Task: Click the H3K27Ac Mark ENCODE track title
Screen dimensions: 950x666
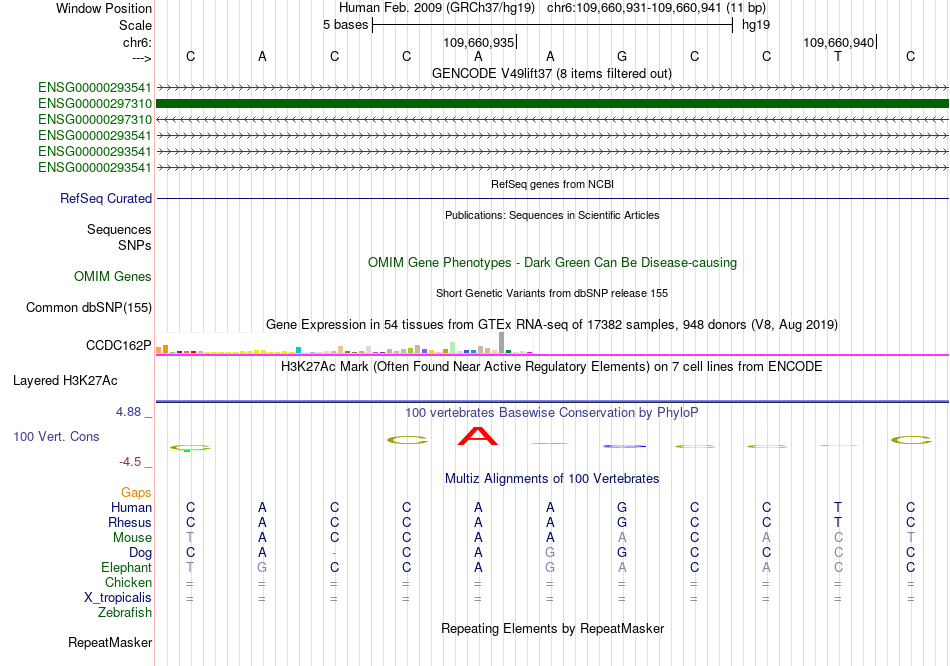Action: click(x=552, y=367)
